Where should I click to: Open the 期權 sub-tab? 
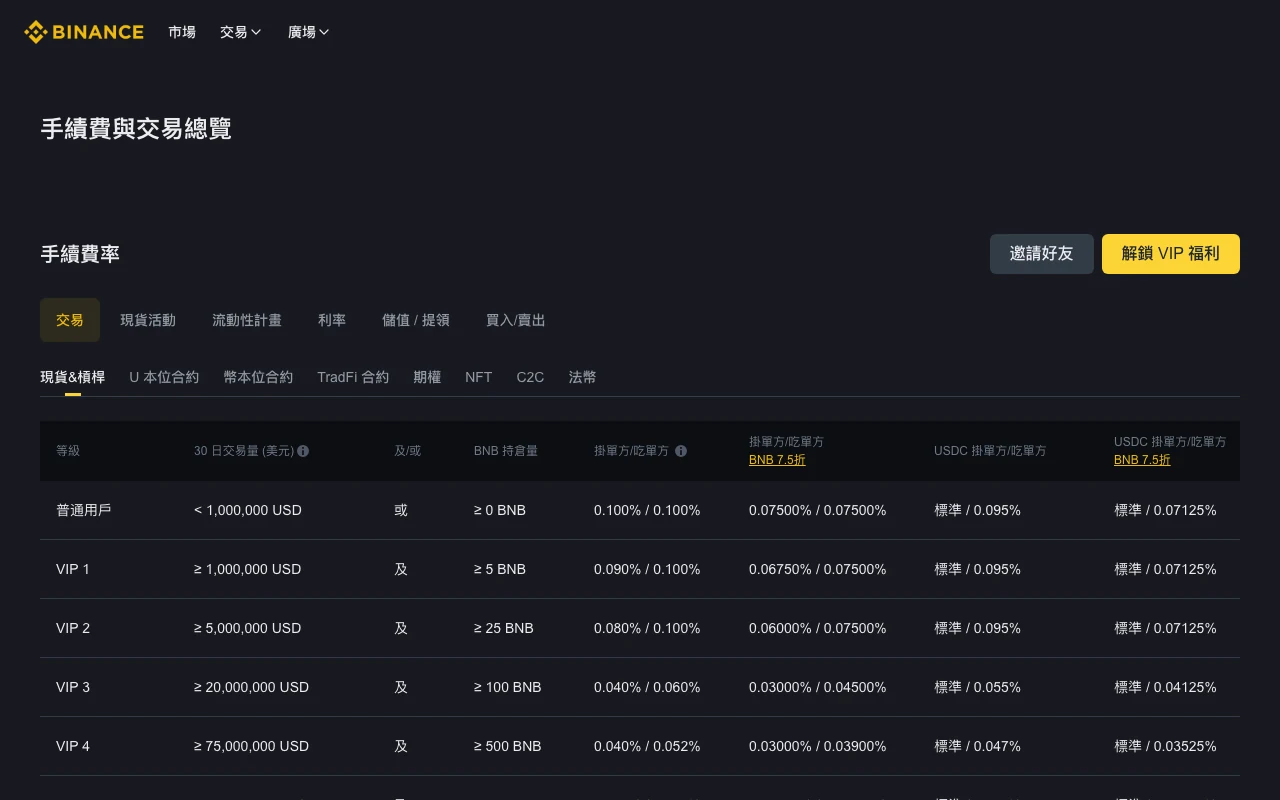[427, 377]
